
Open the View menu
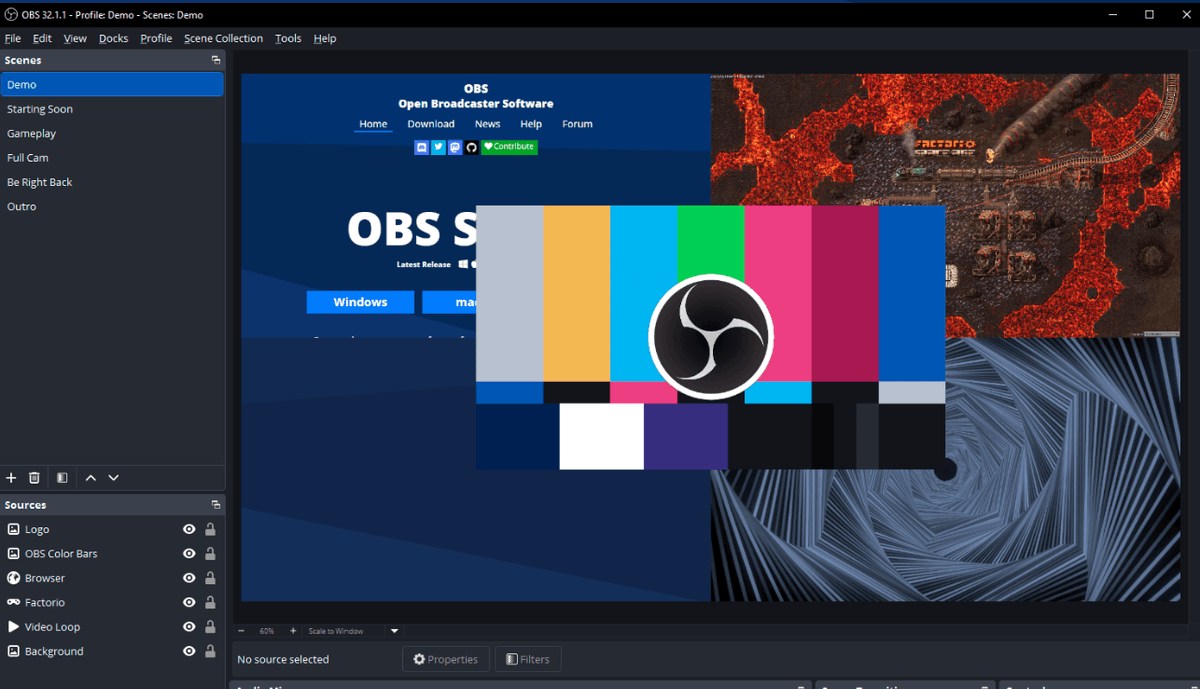click(75, 38)
